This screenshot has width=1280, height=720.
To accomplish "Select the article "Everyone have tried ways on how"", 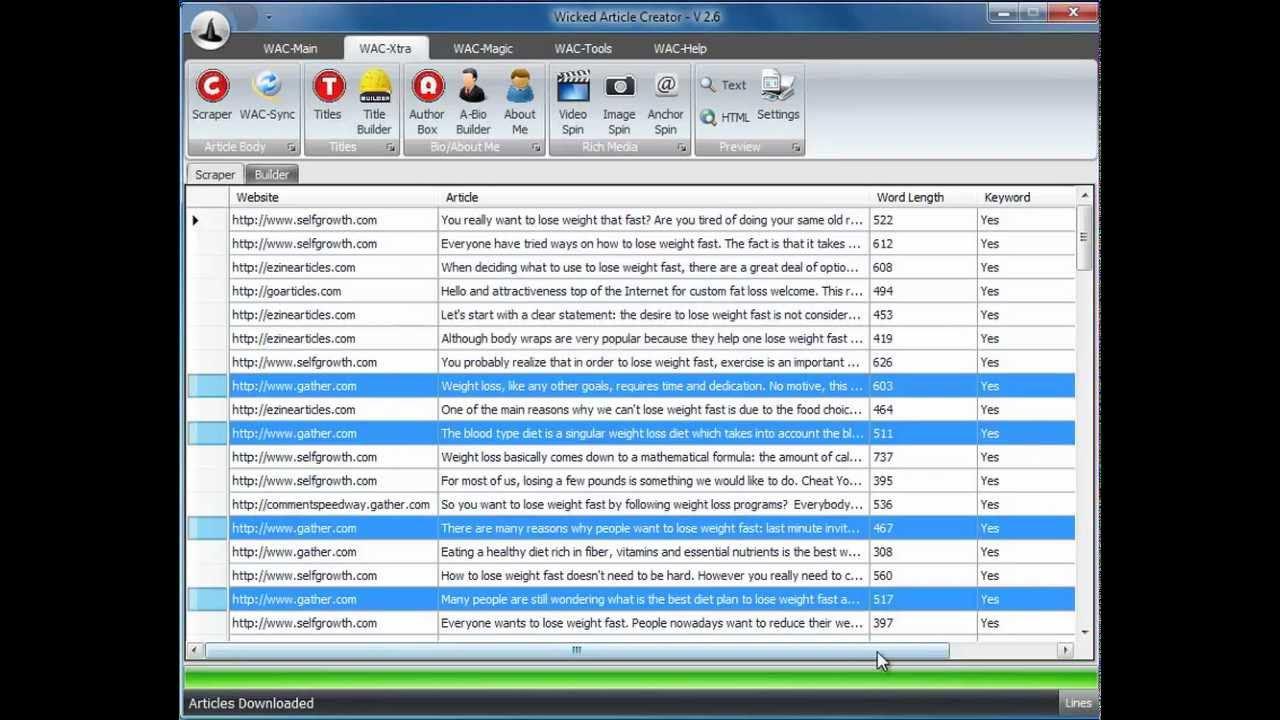I will pyautogui.click(x=654, y=244).
